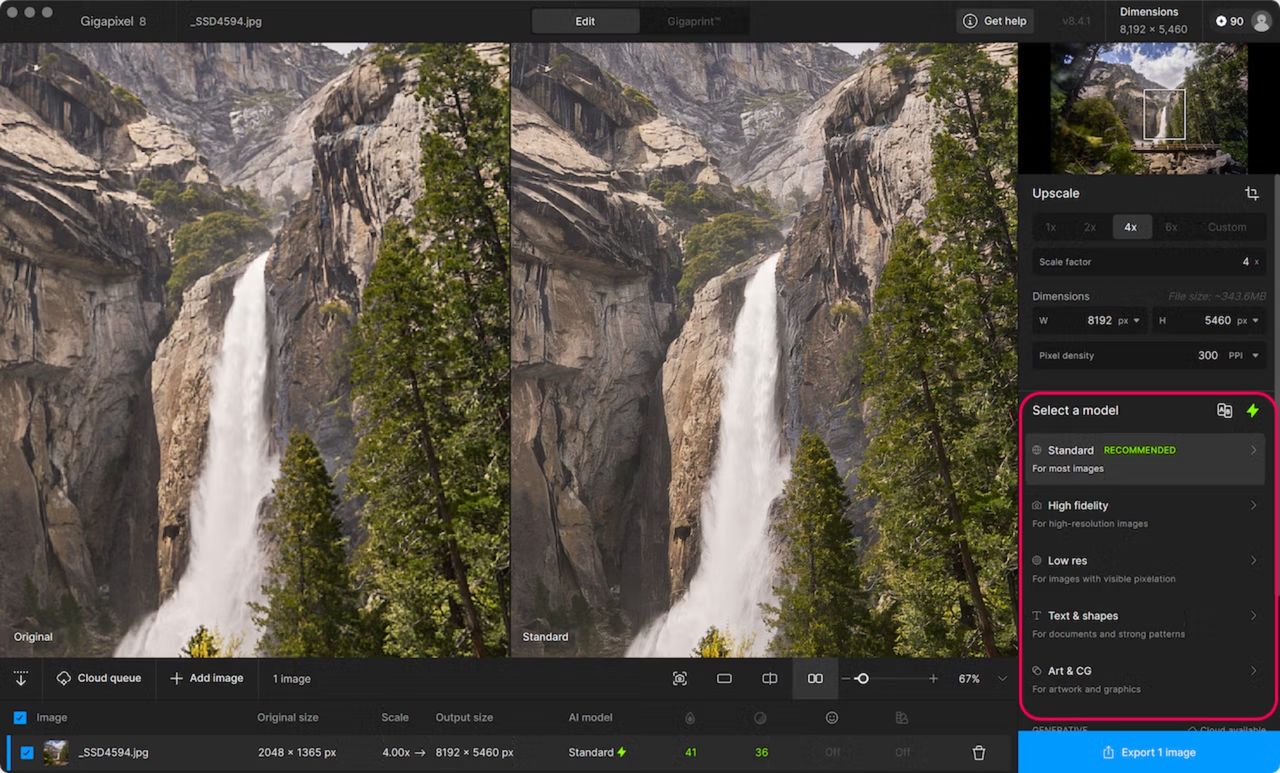Click the compare models icon near Select a model
The height and width of the screenshot is (773, 1280).
1224,410
